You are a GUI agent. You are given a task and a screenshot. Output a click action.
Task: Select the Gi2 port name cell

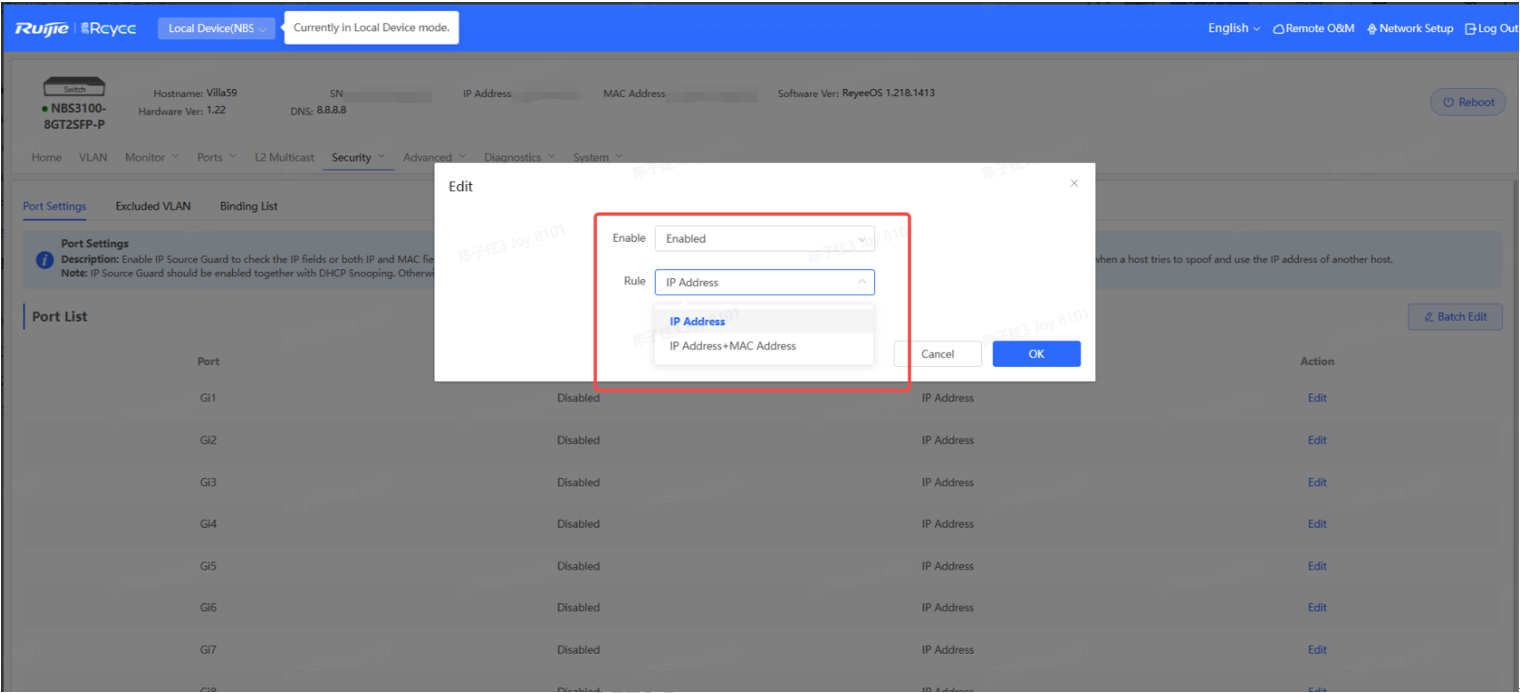pyautogui.click(x=208, y=440)
